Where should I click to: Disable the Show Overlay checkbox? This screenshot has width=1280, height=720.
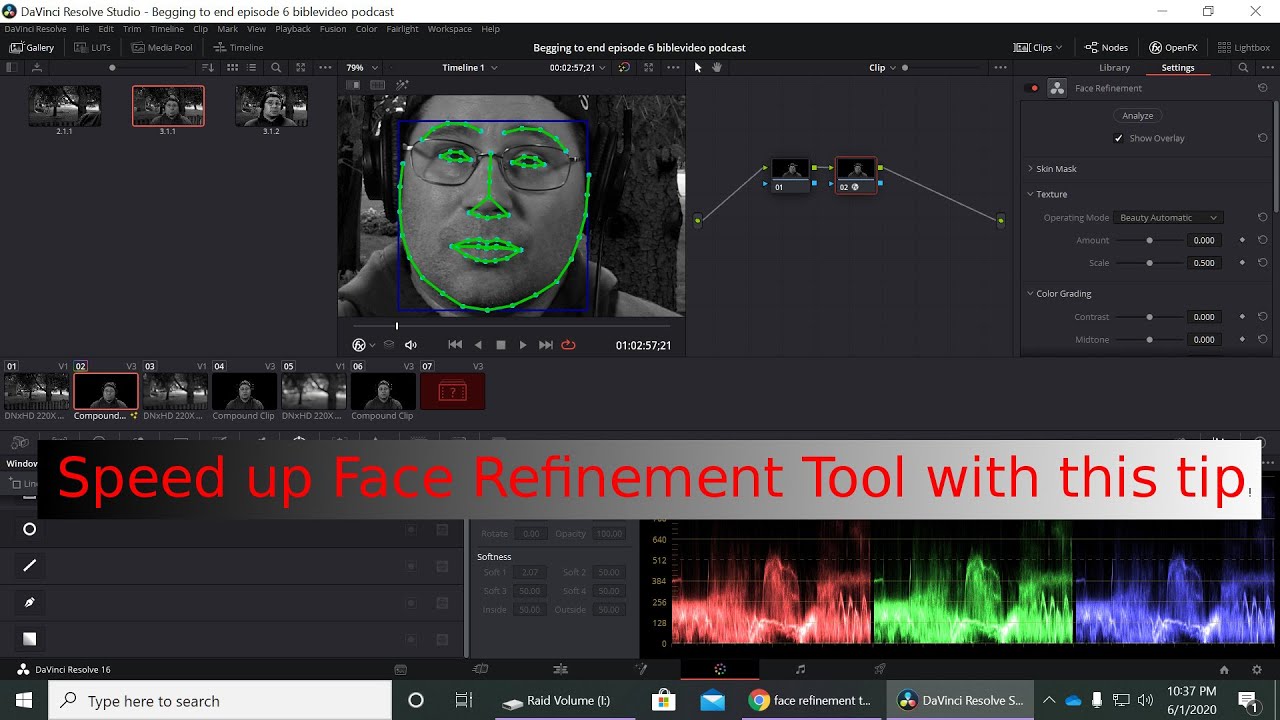coord(1119,138)
